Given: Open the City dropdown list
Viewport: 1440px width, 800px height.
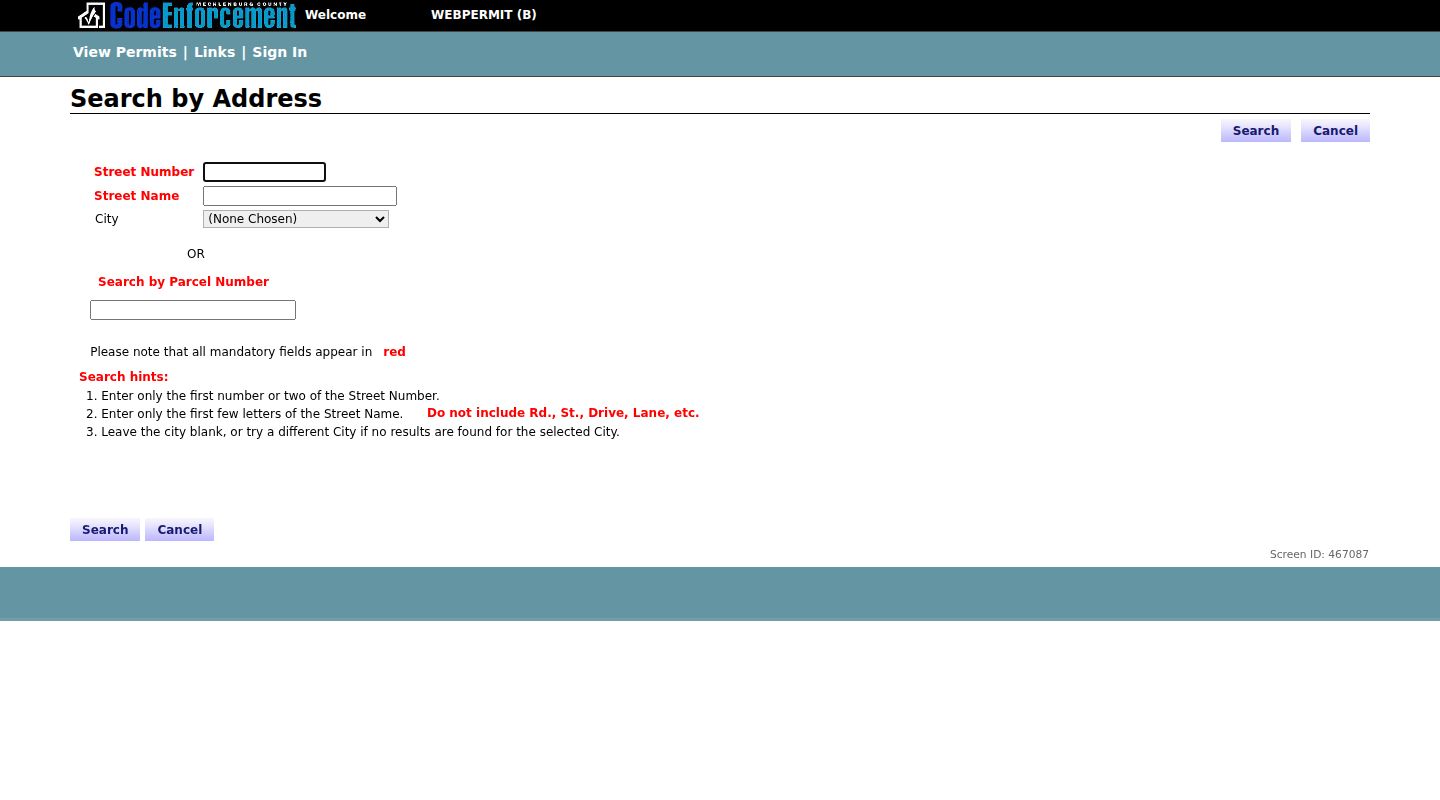Looking at the screenshot, I should pos(296,219).
